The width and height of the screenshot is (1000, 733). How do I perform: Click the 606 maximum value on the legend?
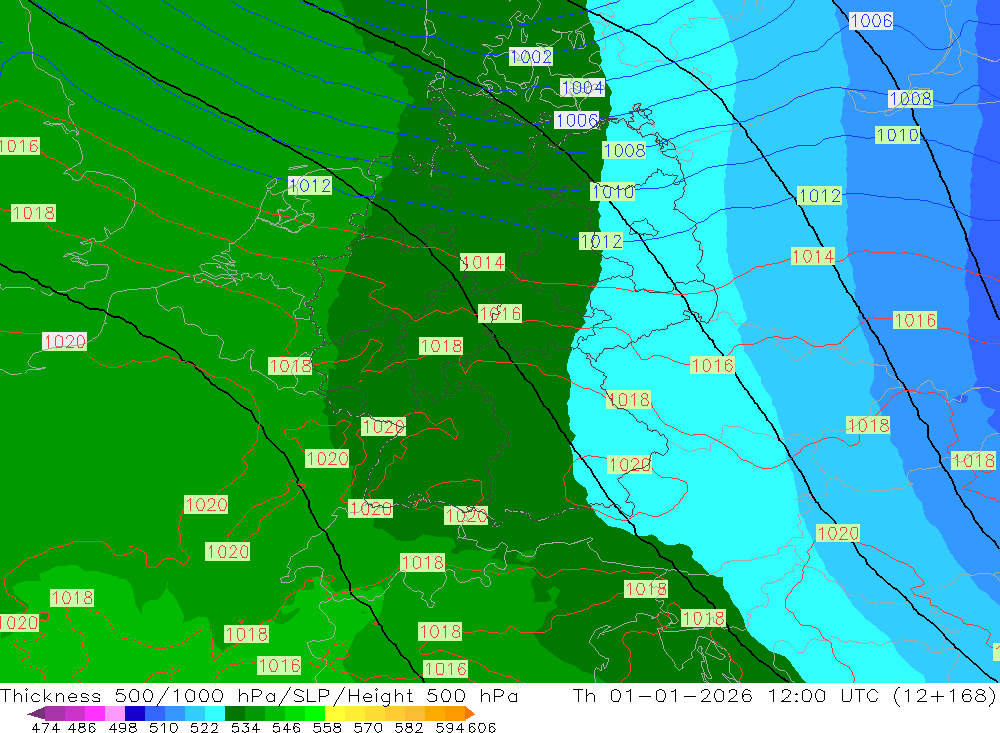click(482, 727)
